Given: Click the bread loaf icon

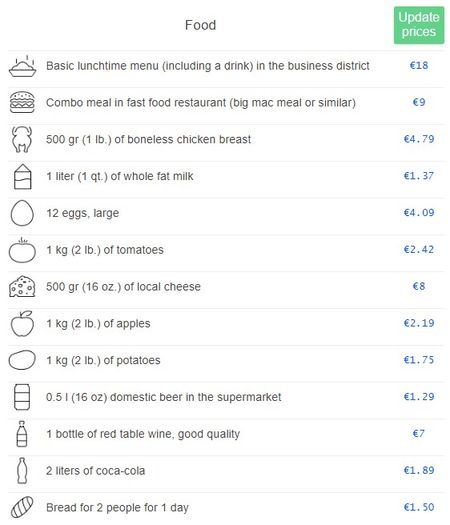Looking at the screenshot, I should (x=22, y=507).
